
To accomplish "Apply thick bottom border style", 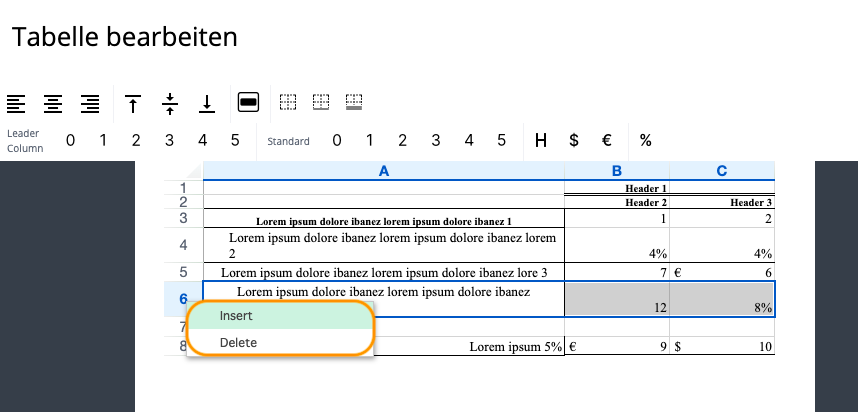I will tap(354, 102).
